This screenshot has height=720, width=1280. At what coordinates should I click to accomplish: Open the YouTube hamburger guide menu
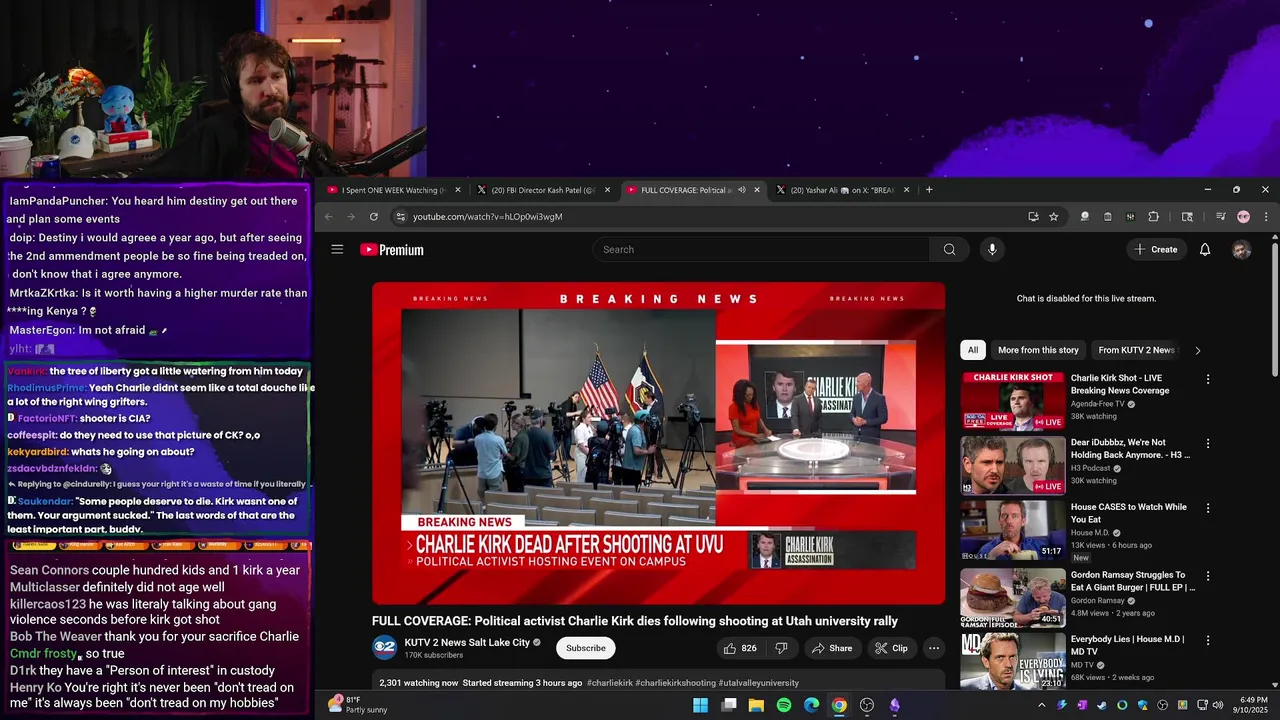point(337,249)
